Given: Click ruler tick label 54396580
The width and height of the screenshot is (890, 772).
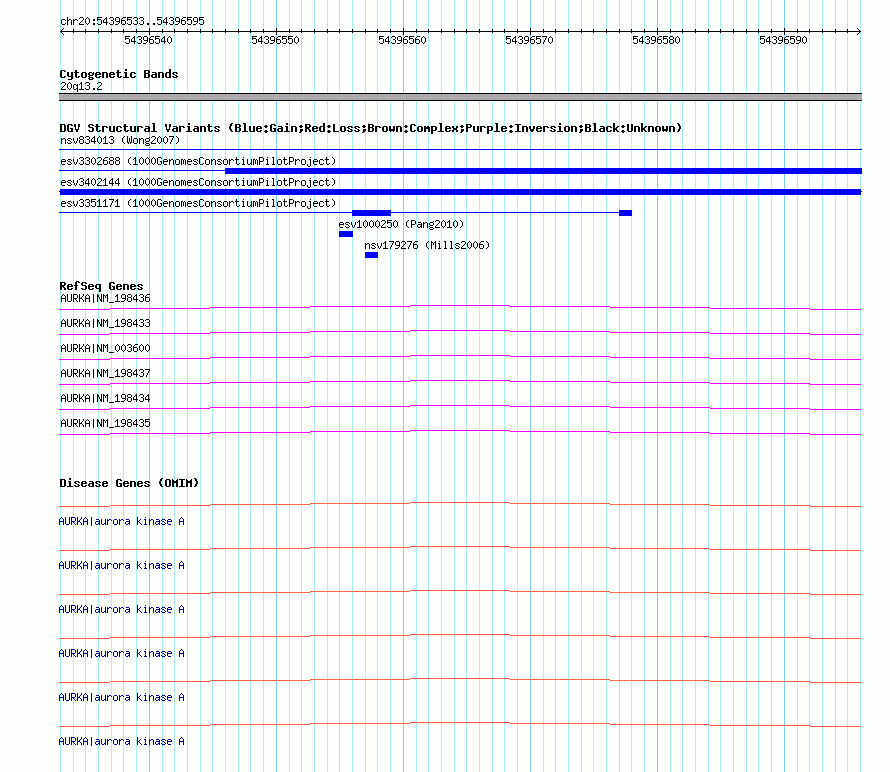Looking at the screenshot, I should coord(656,40).
